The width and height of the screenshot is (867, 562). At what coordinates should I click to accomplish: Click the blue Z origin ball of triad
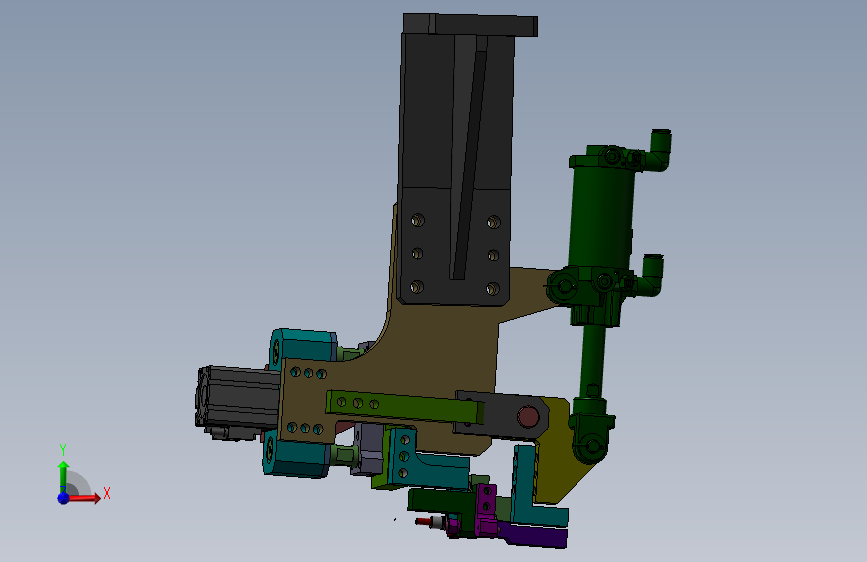(64, 498)
